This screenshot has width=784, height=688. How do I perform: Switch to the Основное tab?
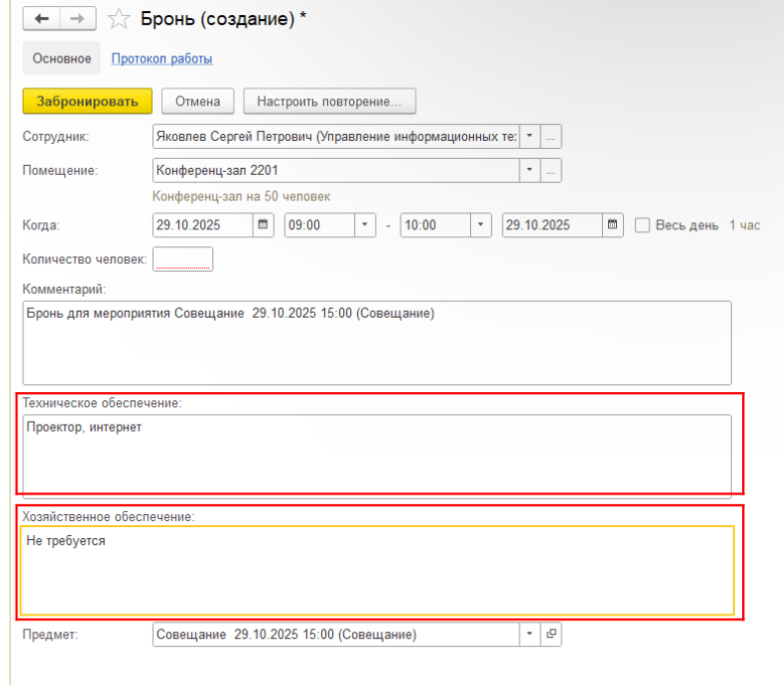[62, 58]
